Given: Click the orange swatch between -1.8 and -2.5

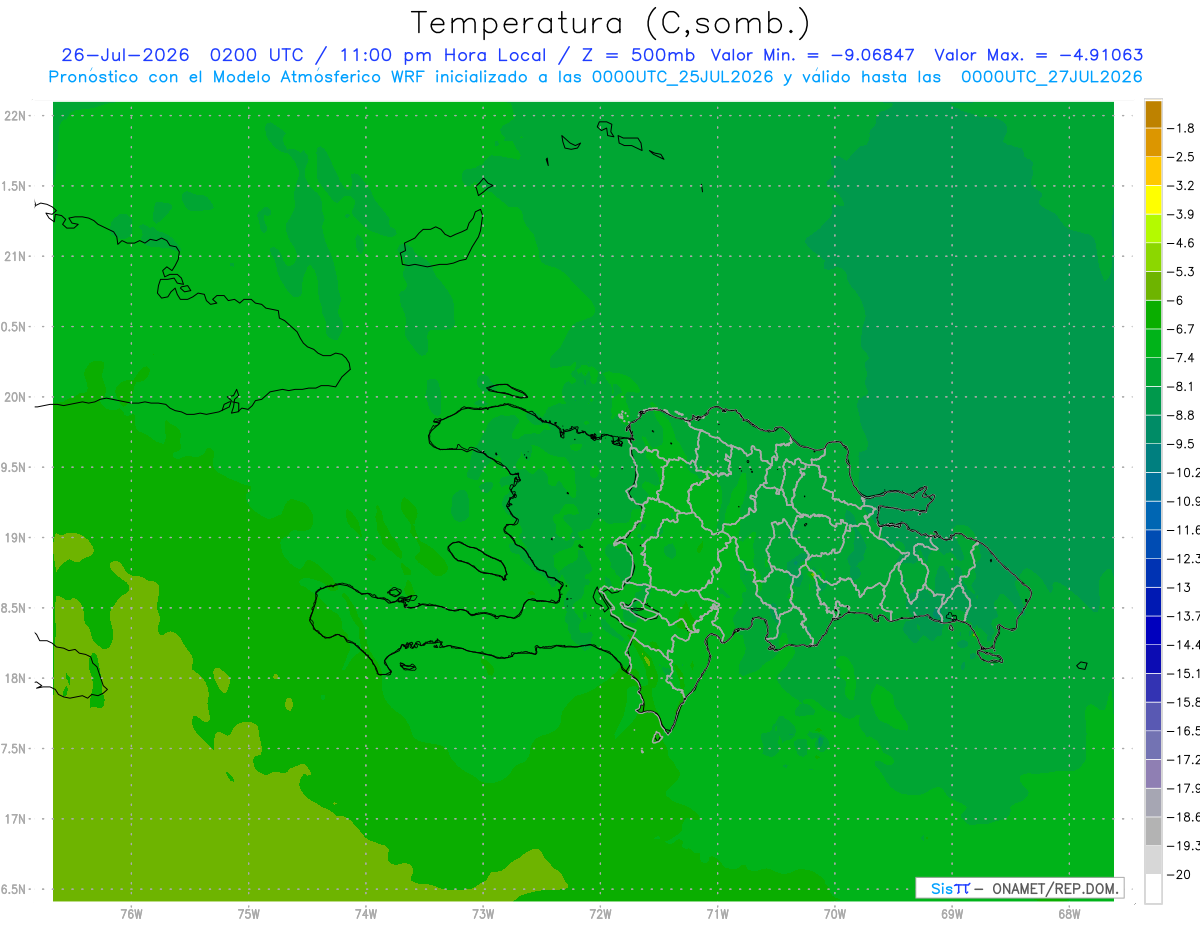Looking at the screenshot, I should (1153, 143).
